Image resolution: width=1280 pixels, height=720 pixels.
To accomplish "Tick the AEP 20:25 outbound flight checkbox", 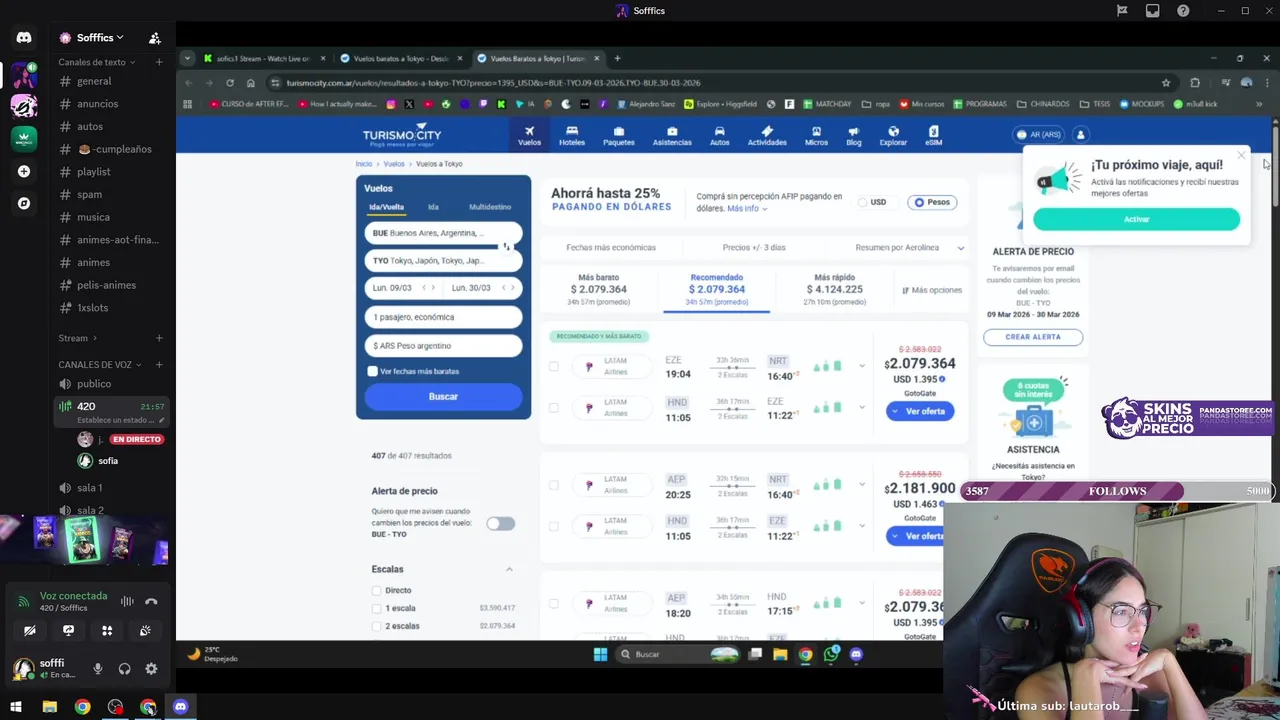I will point(554,485).
